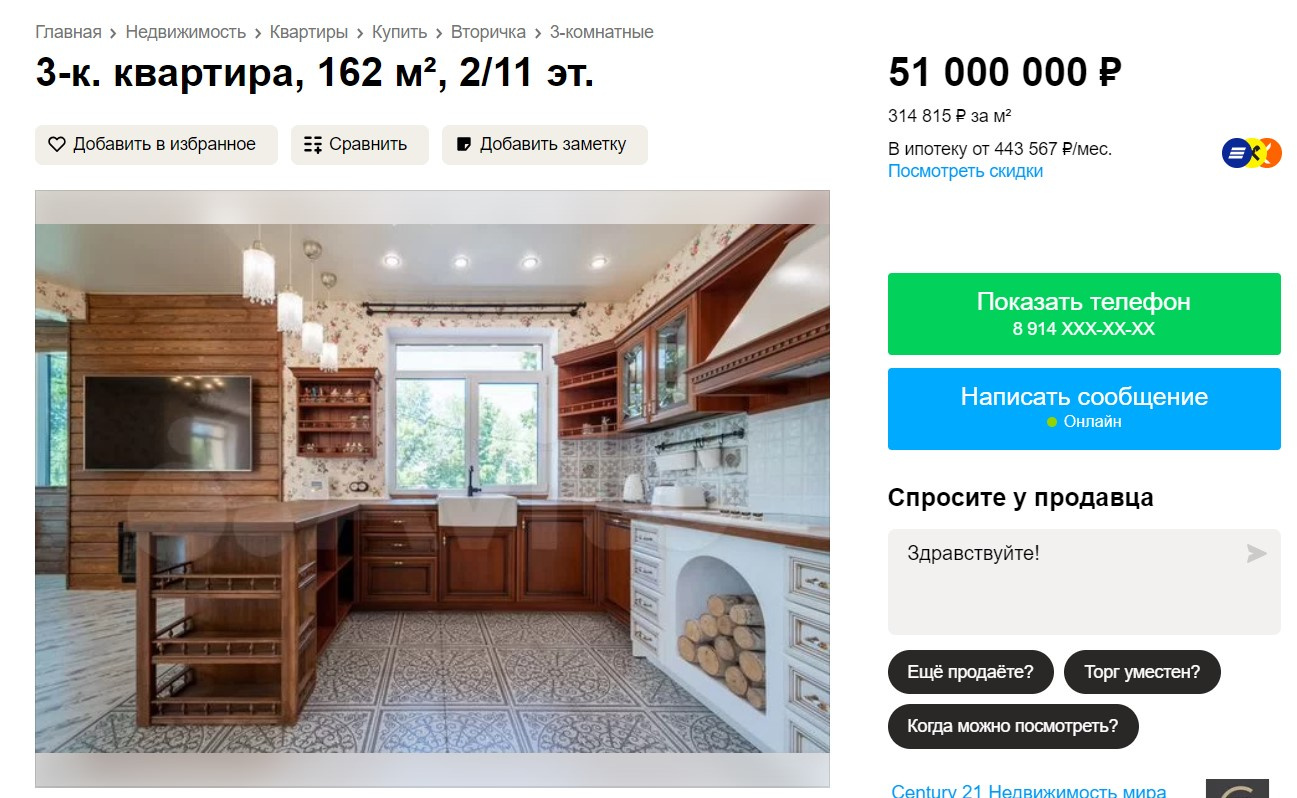Choose the Торг уместен? quick reply
The width and height of the screenshot is (1297, 798).
click(1142, 672)
